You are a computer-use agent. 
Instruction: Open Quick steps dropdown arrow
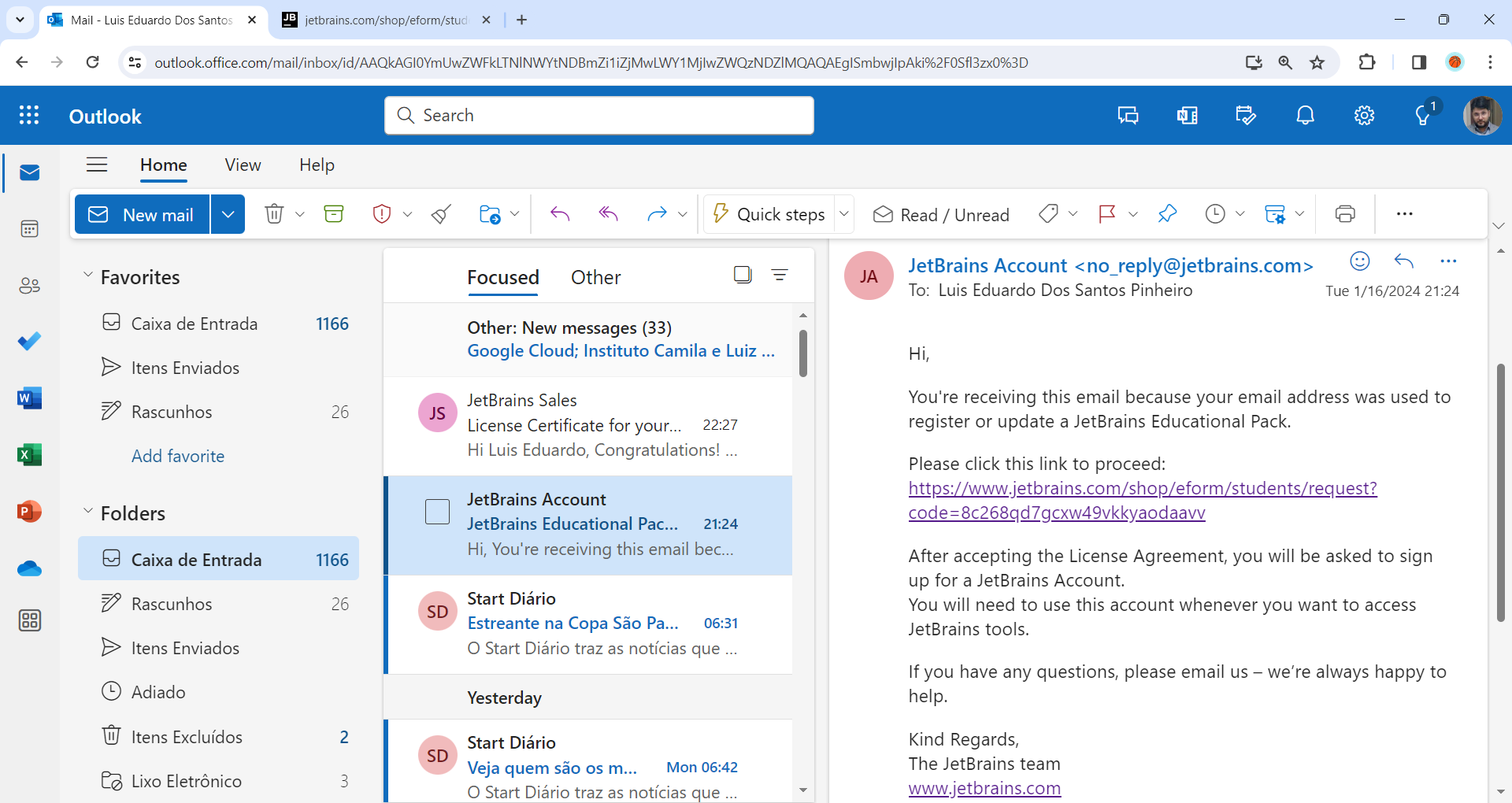(x=844, y=214)
